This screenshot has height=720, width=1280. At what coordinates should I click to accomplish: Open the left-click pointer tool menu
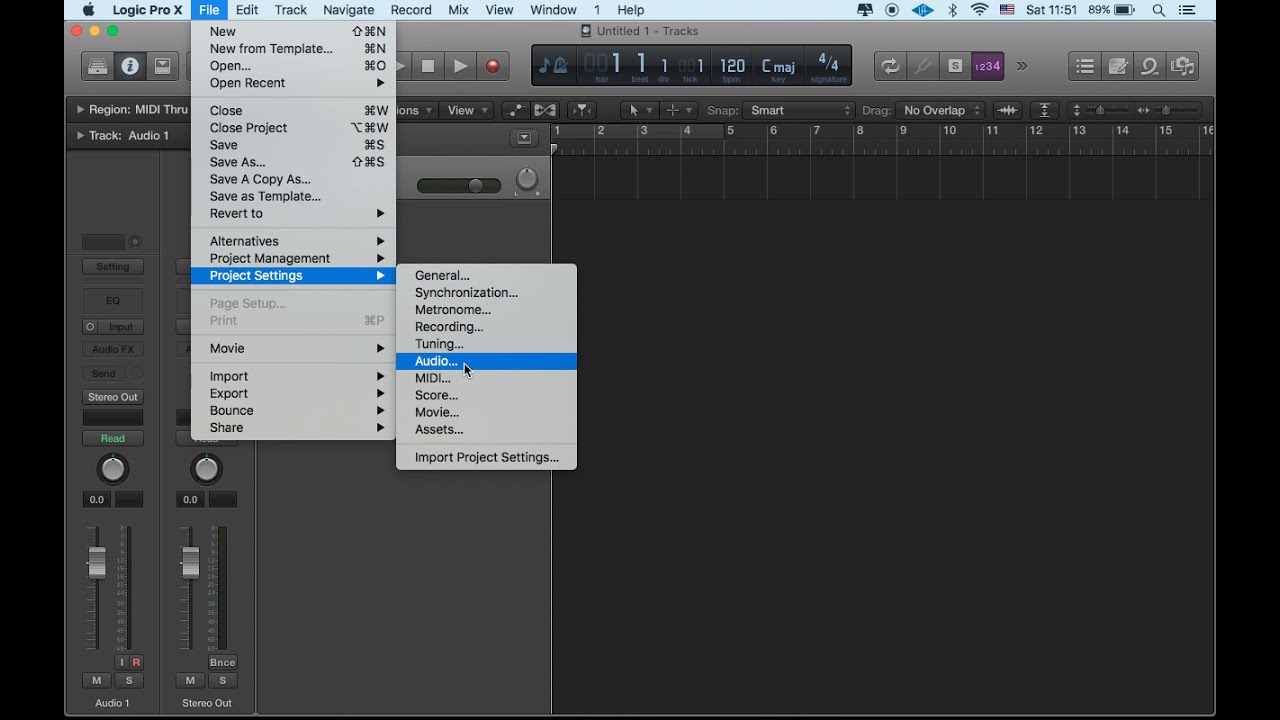pos(639,110)
